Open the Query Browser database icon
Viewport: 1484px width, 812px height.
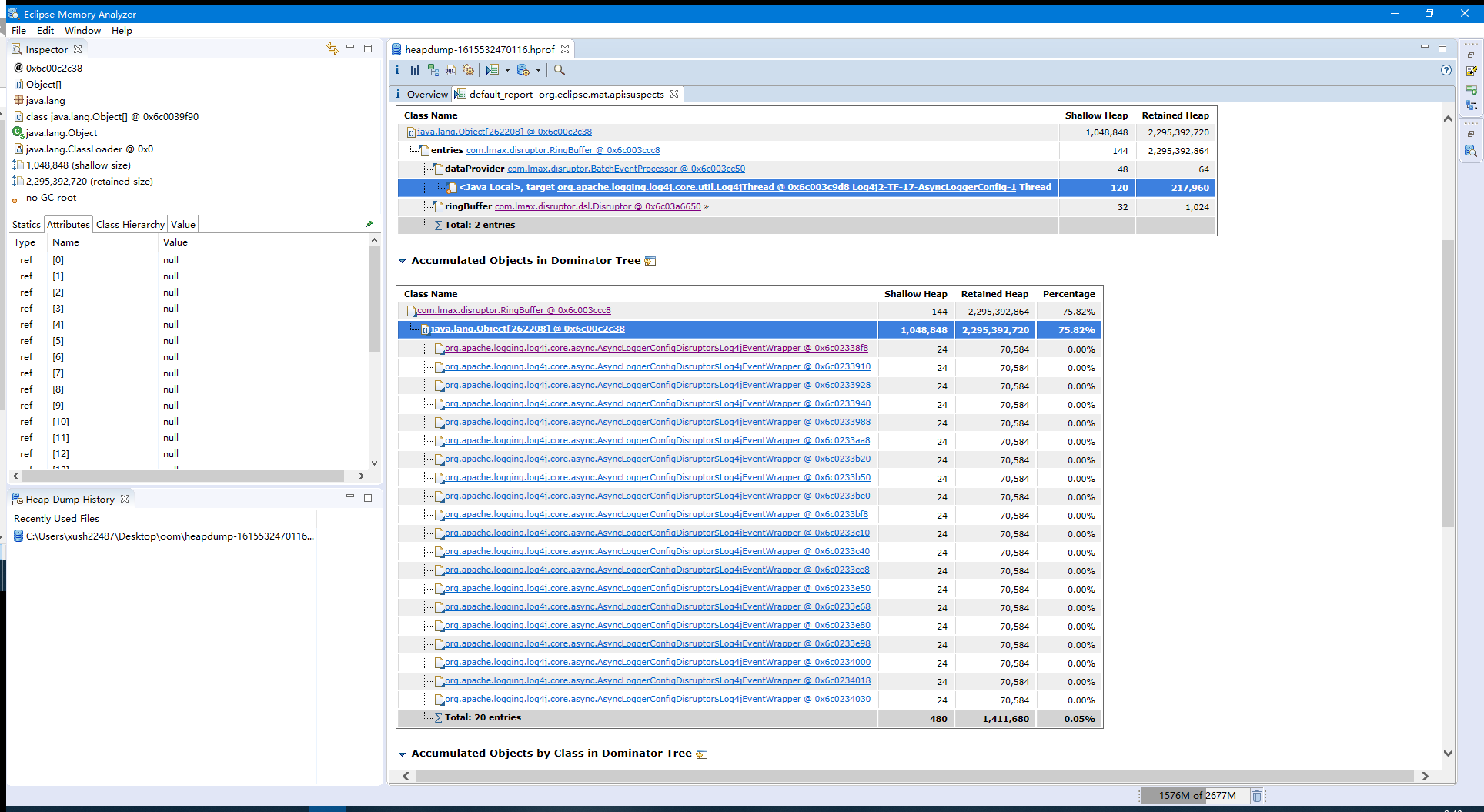(523, 70)
